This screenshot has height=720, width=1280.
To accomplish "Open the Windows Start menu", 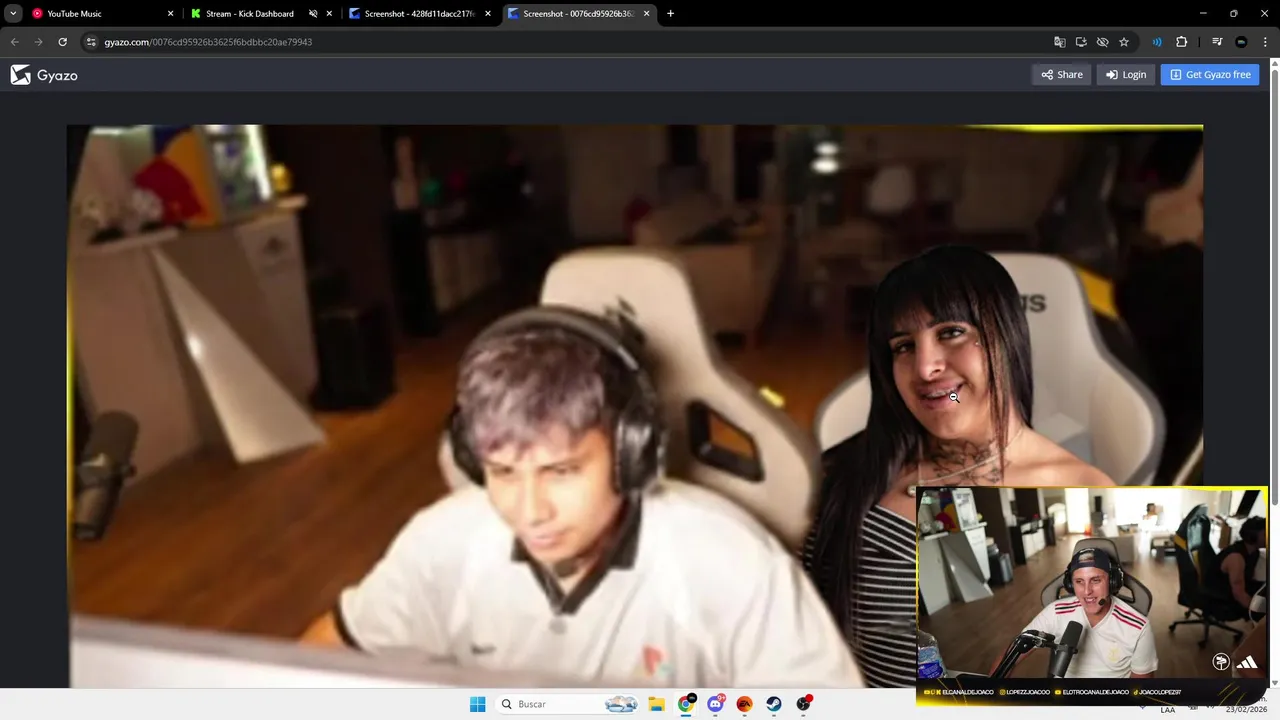I will (478, 704).
